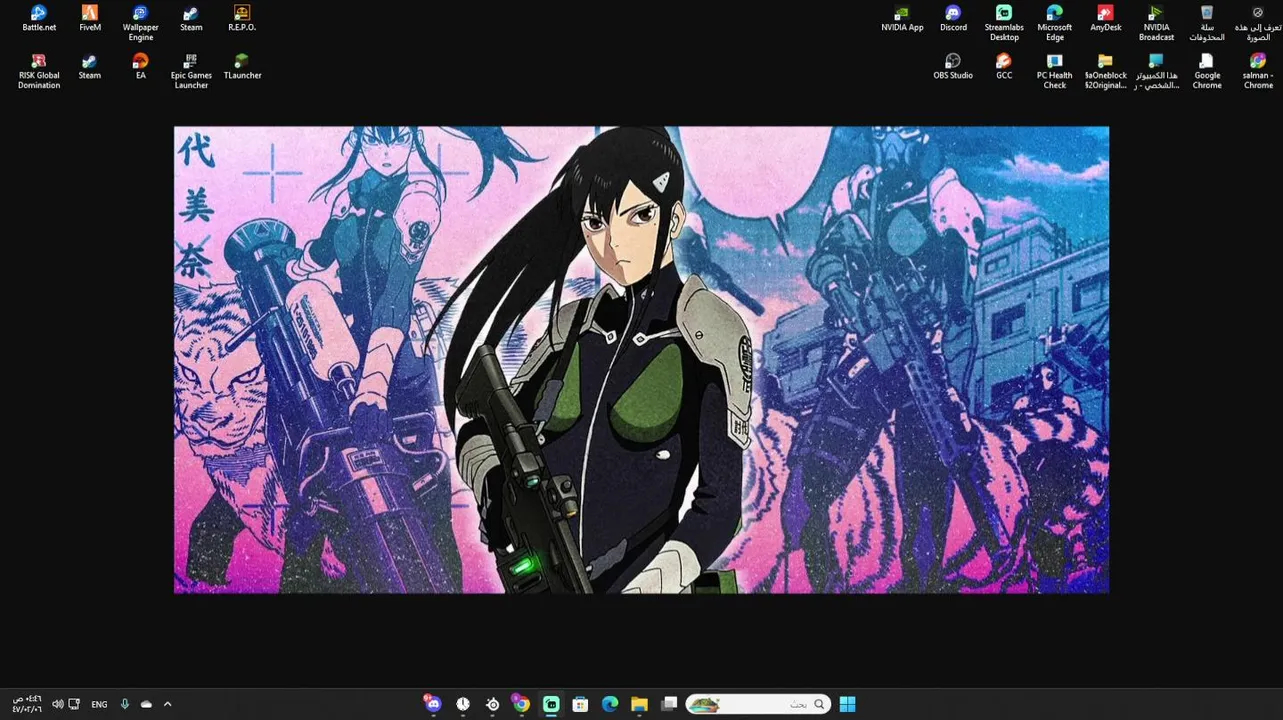The image size is (1283, 720).
Task: Select the Wallpaper Engine desktop shortcut
Action: (x=141, y=22)
